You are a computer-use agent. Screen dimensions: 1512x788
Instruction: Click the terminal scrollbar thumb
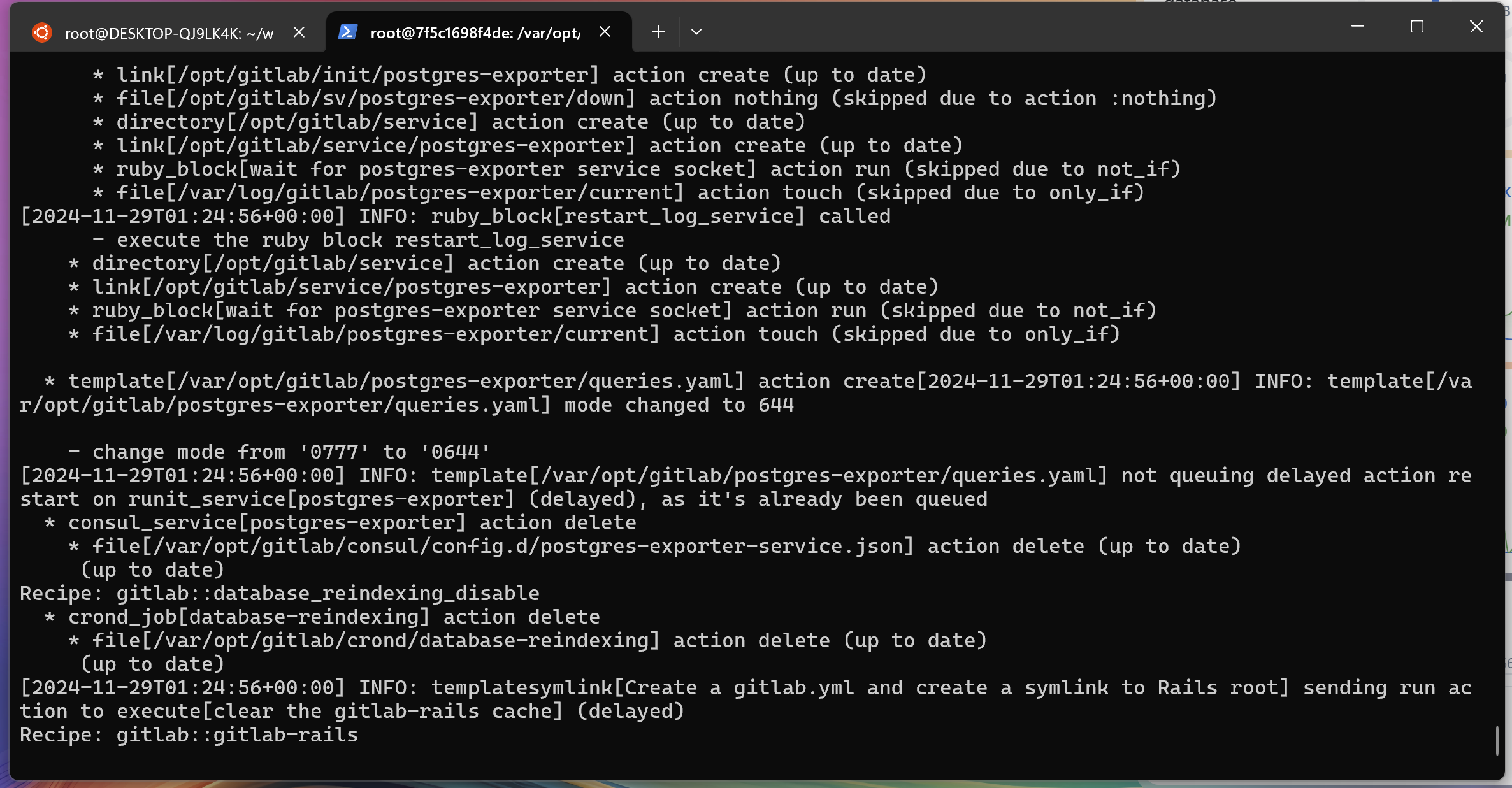tap(1496, 740)
